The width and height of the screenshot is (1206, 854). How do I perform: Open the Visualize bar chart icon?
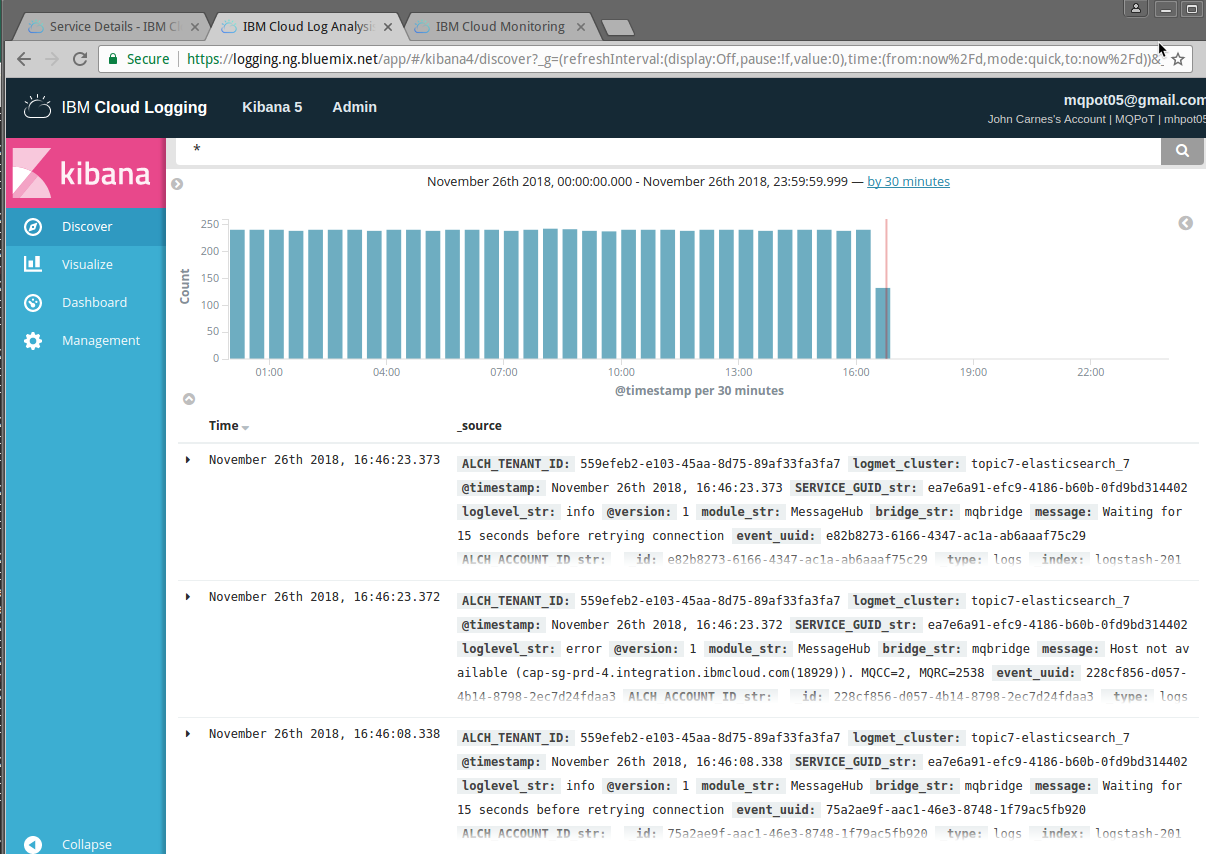click(33, 265)
